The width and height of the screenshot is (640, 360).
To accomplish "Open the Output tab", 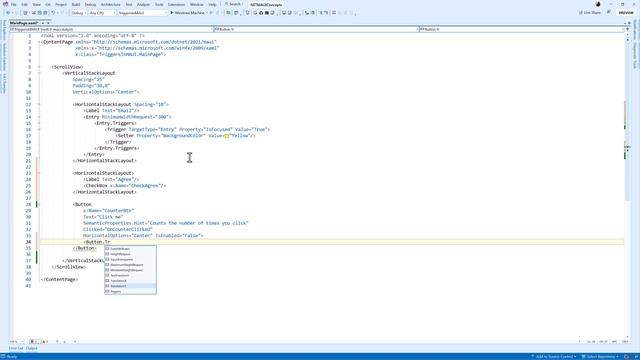I will pyautogui.click(x=31, y=348).
